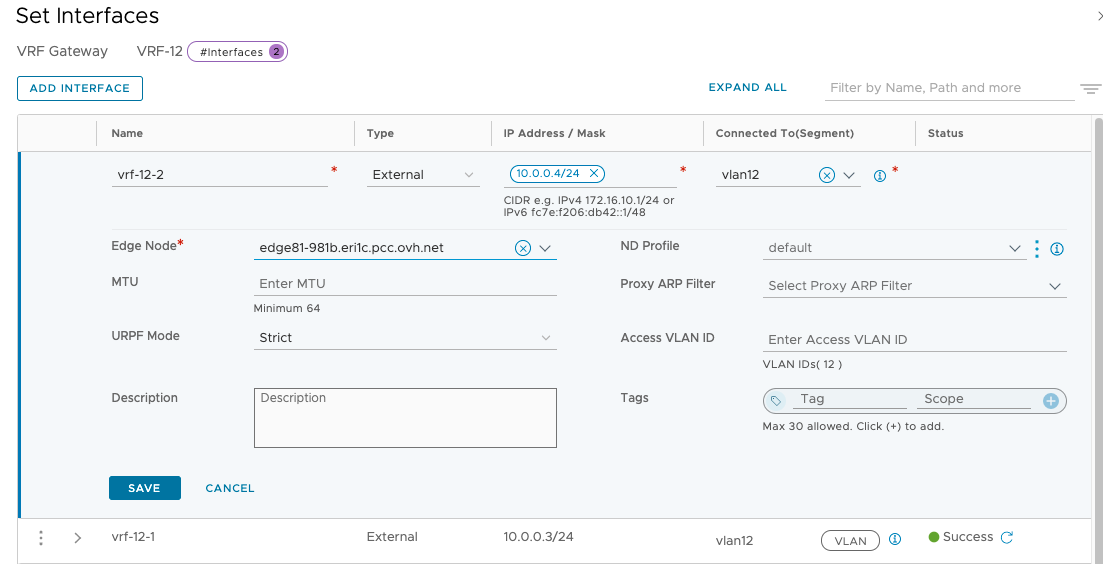Click info icon next to vlan12 segment

point(880,175)
